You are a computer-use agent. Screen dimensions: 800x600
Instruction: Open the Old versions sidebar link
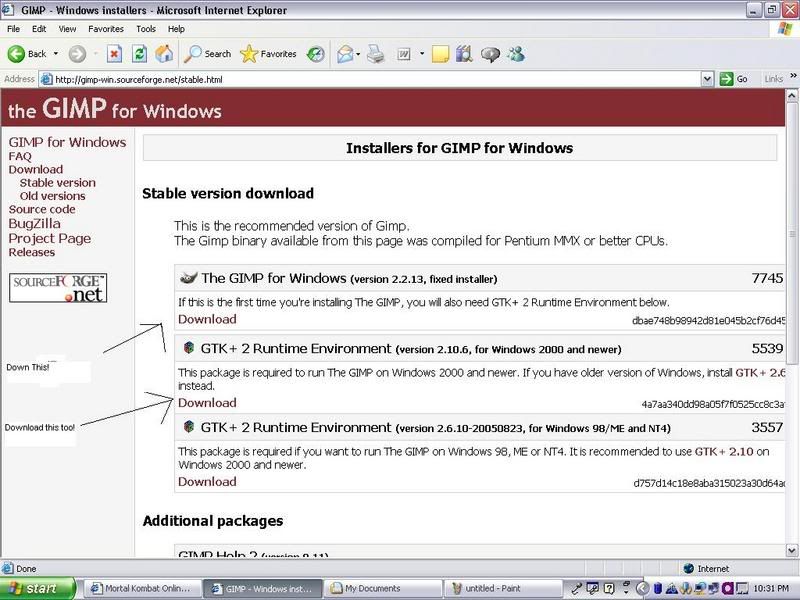53,196
